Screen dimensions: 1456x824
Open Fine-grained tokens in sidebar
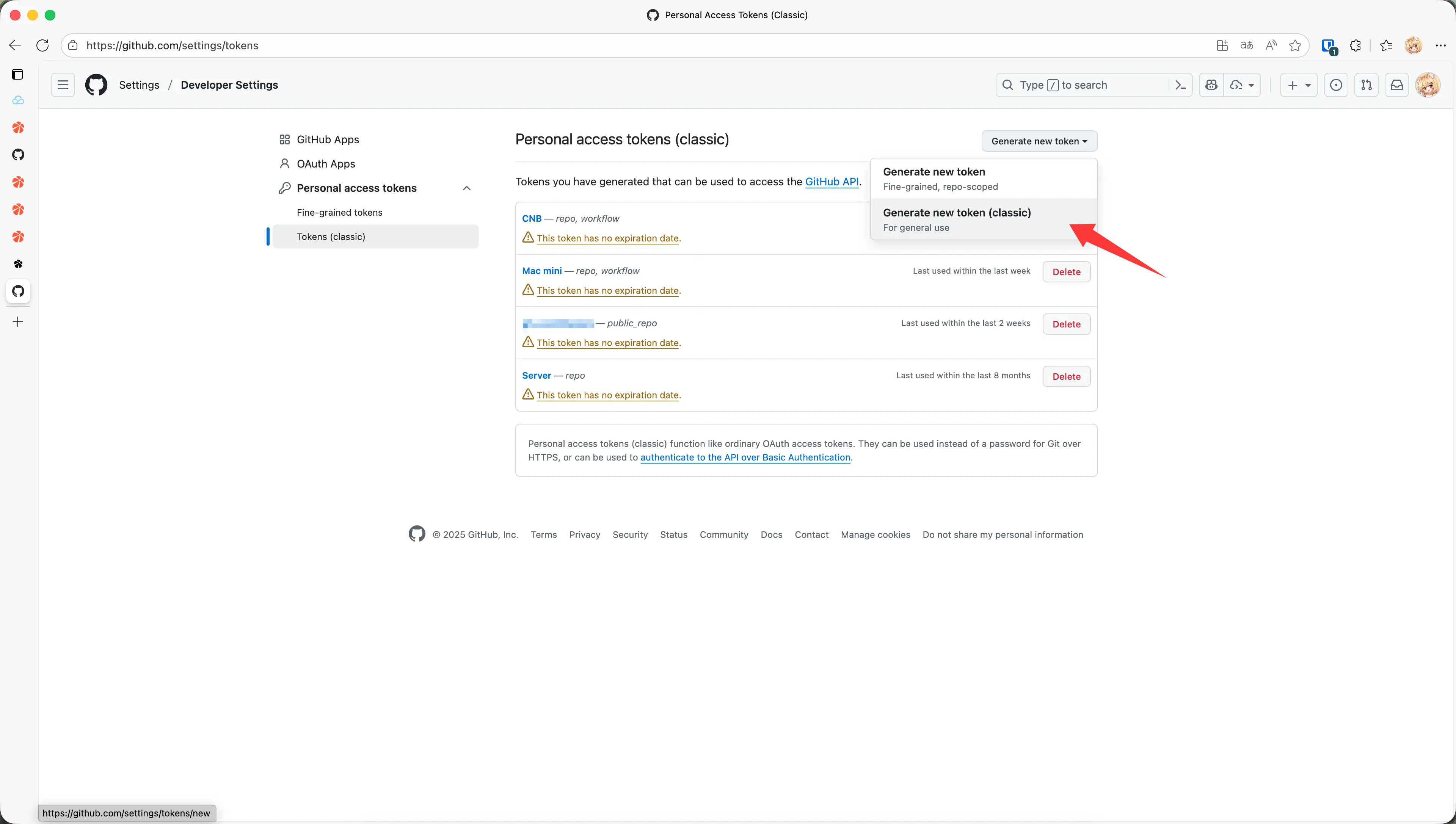(339, 212)
